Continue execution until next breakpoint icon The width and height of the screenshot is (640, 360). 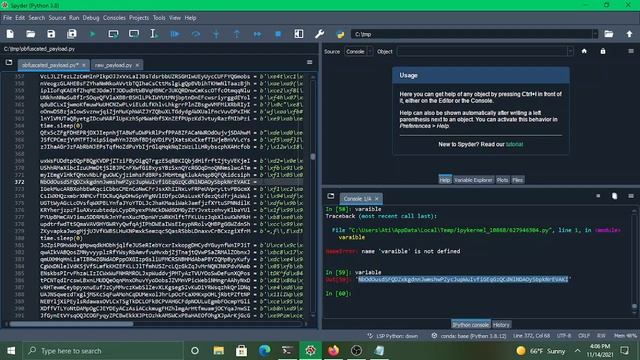click(x=258, y=34)
